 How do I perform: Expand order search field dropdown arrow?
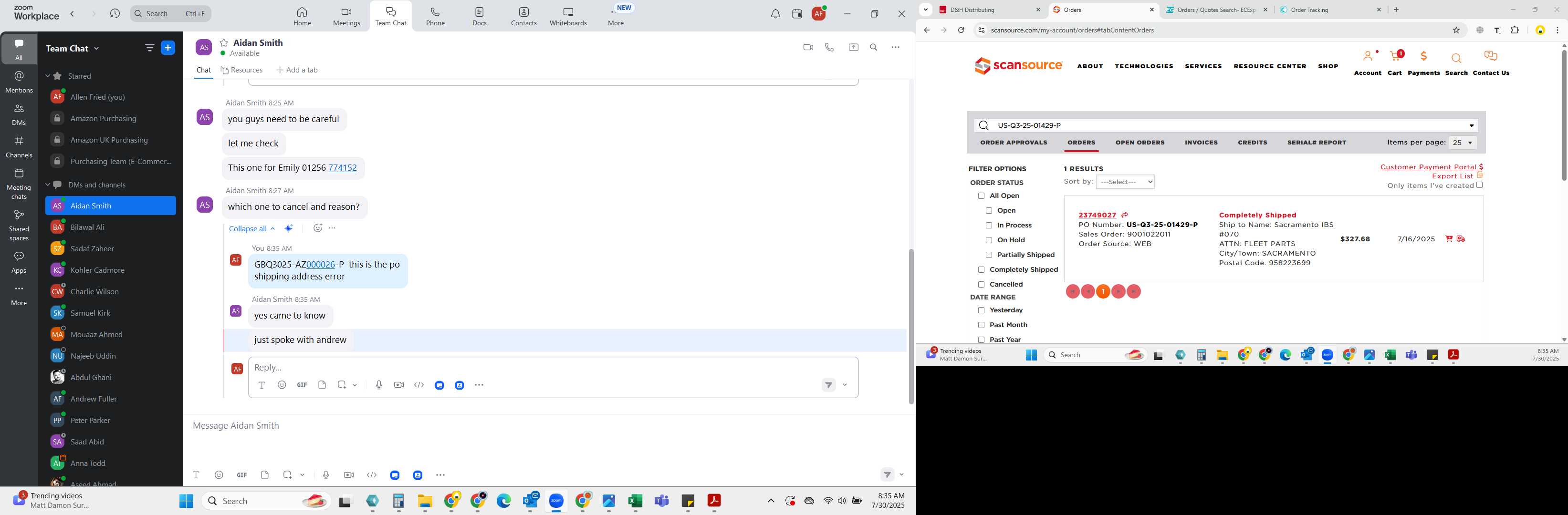click(1472, 126)
